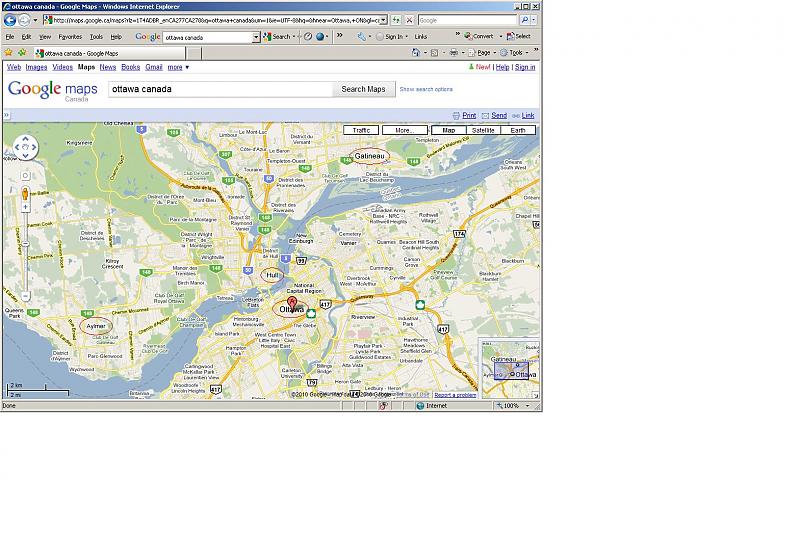The width and height of the screenshot is (800, 533).
Task: Click the Search Maps button
Action: pyautogui.click(x=363, y=89)
